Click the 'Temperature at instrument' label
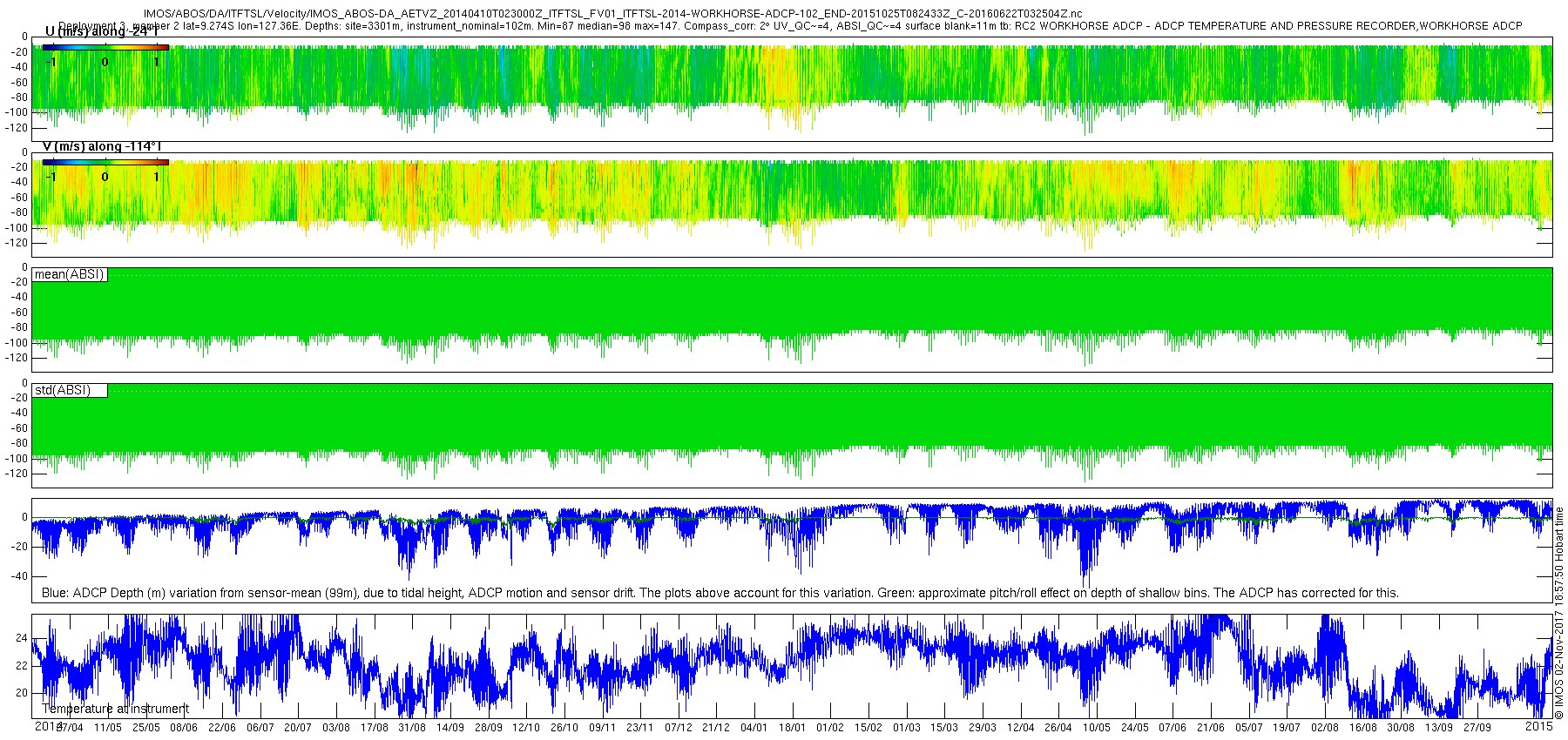This screenshot has height=740, width=1568. point(115,709)
